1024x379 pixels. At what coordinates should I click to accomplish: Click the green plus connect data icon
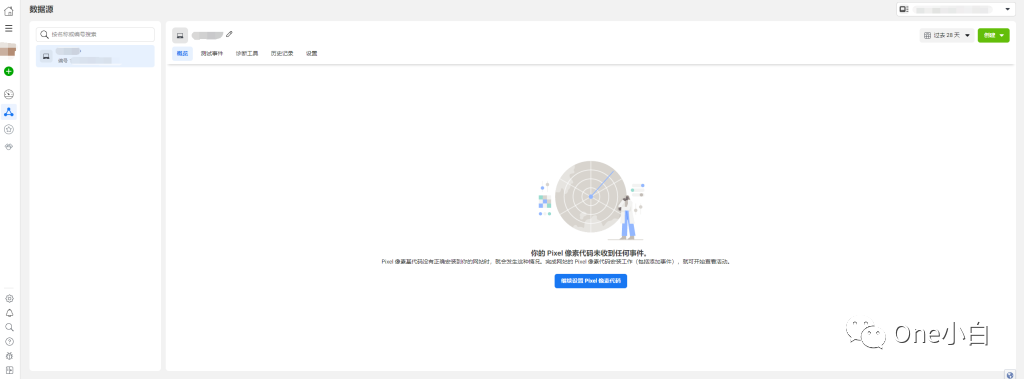pos(8,71)
